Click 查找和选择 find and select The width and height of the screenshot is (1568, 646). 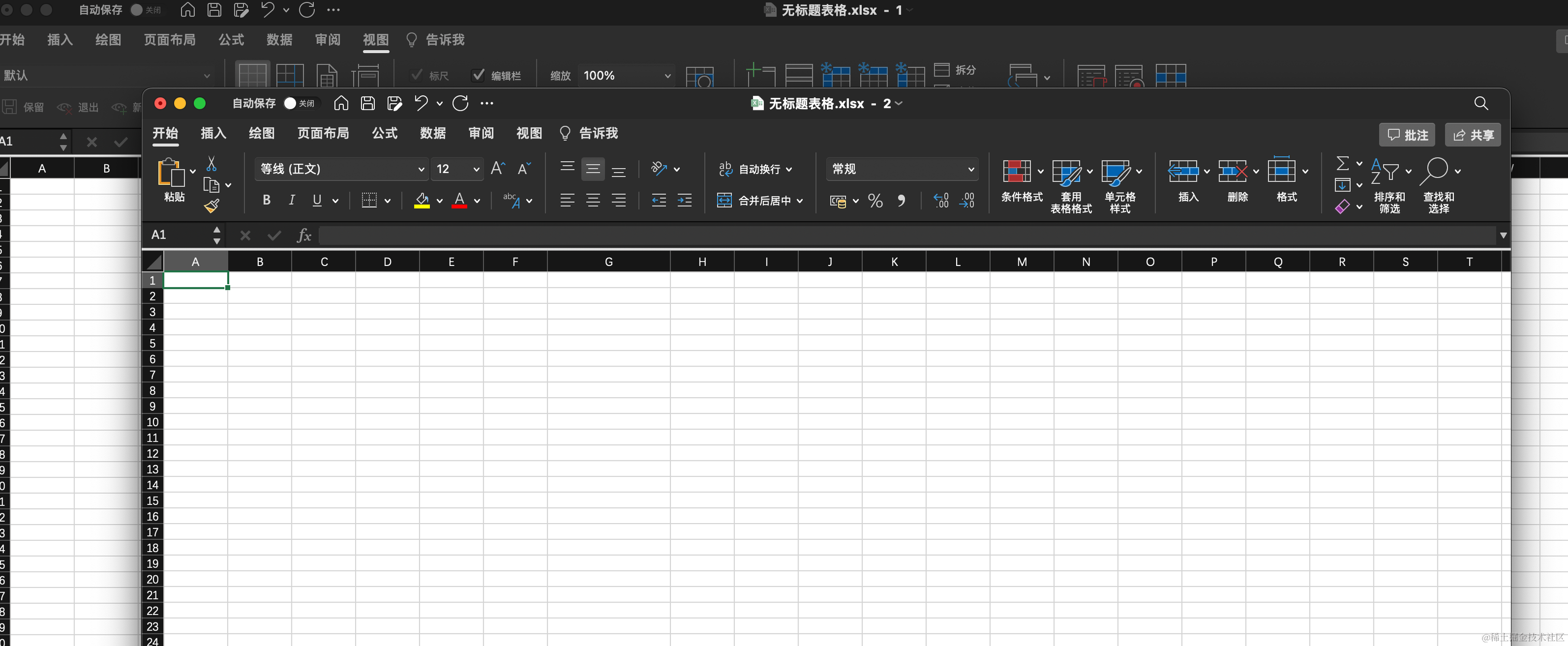click(1438, 186)
